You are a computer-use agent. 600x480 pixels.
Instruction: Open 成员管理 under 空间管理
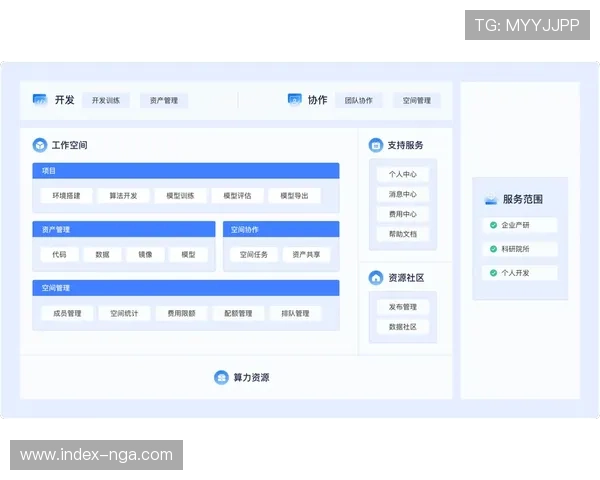tap(67, 313)
